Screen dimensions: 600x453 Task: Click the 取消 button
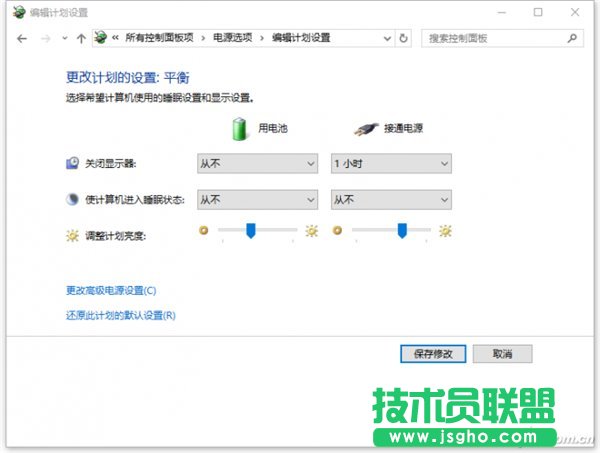point(502,354)
